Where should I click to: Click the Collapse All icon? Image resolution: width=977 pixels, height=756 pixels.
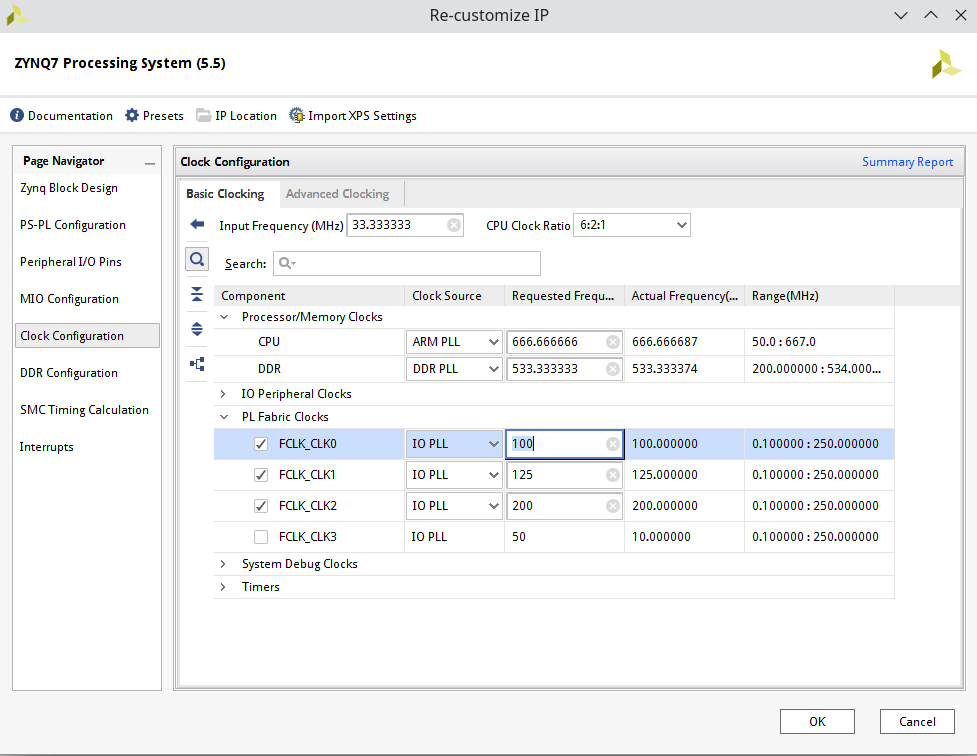coord(197,294)
